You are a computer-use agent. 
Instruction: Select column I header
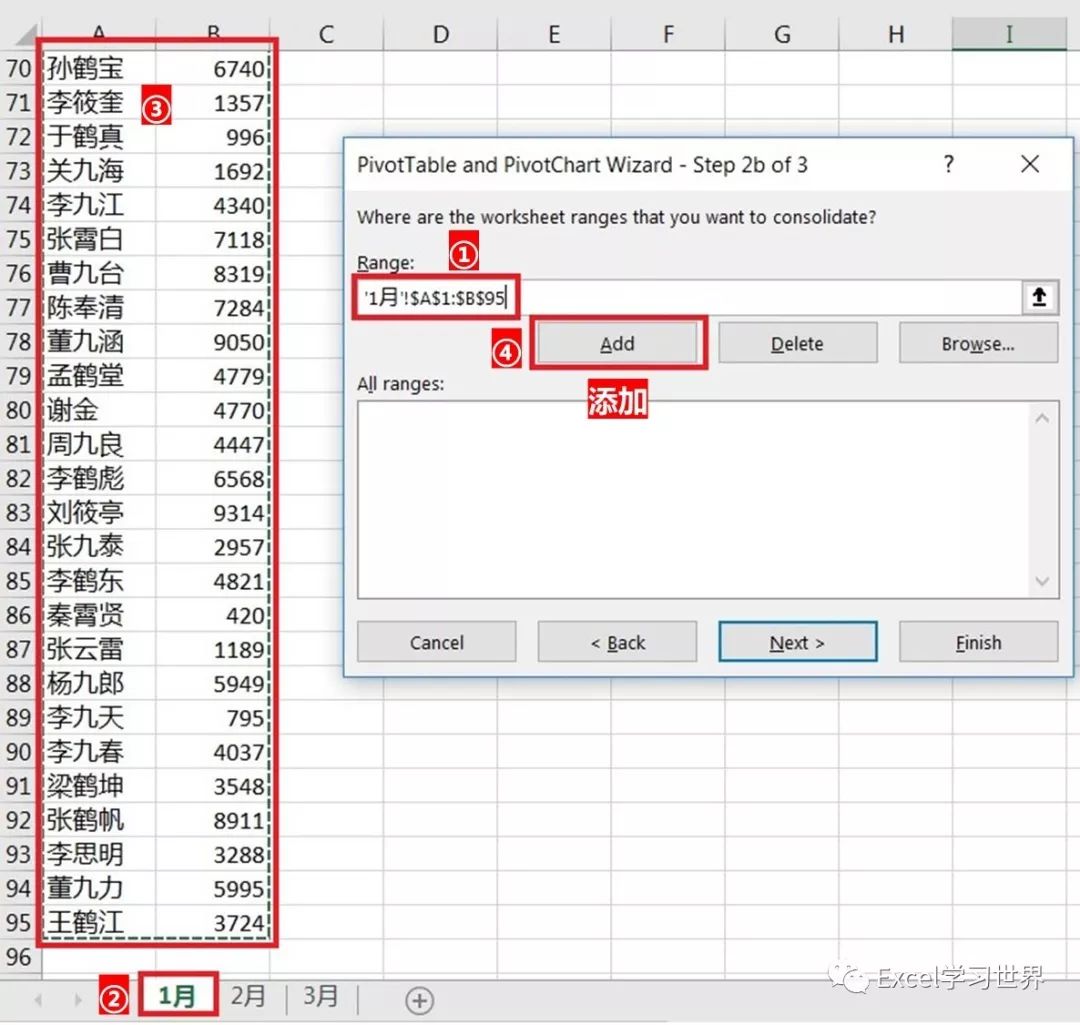point(1008,34)
